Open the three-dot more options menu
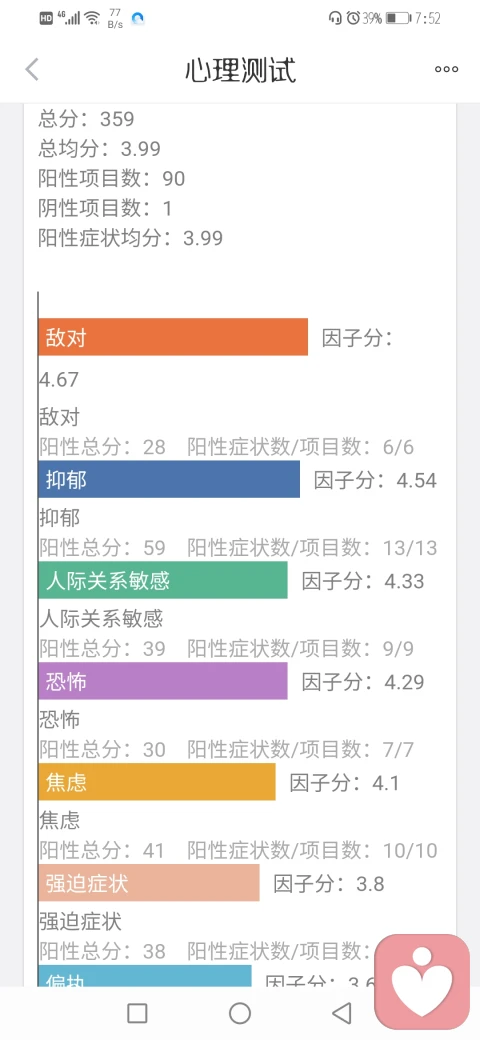The height and width of the screenshot is (1040, 480). (x=446, y=70)
